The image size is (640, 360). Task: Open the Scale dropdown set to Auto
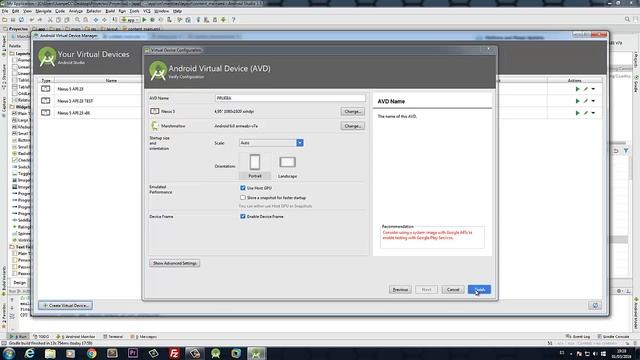[271, 143]
